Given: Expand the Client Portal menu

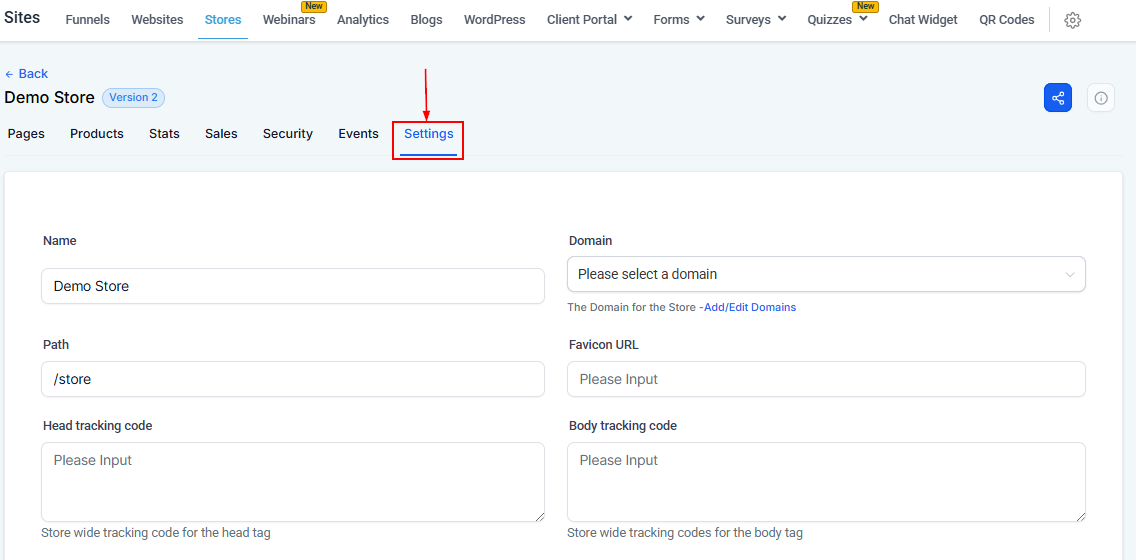Looking at the screenshot, I should [589, 20].
